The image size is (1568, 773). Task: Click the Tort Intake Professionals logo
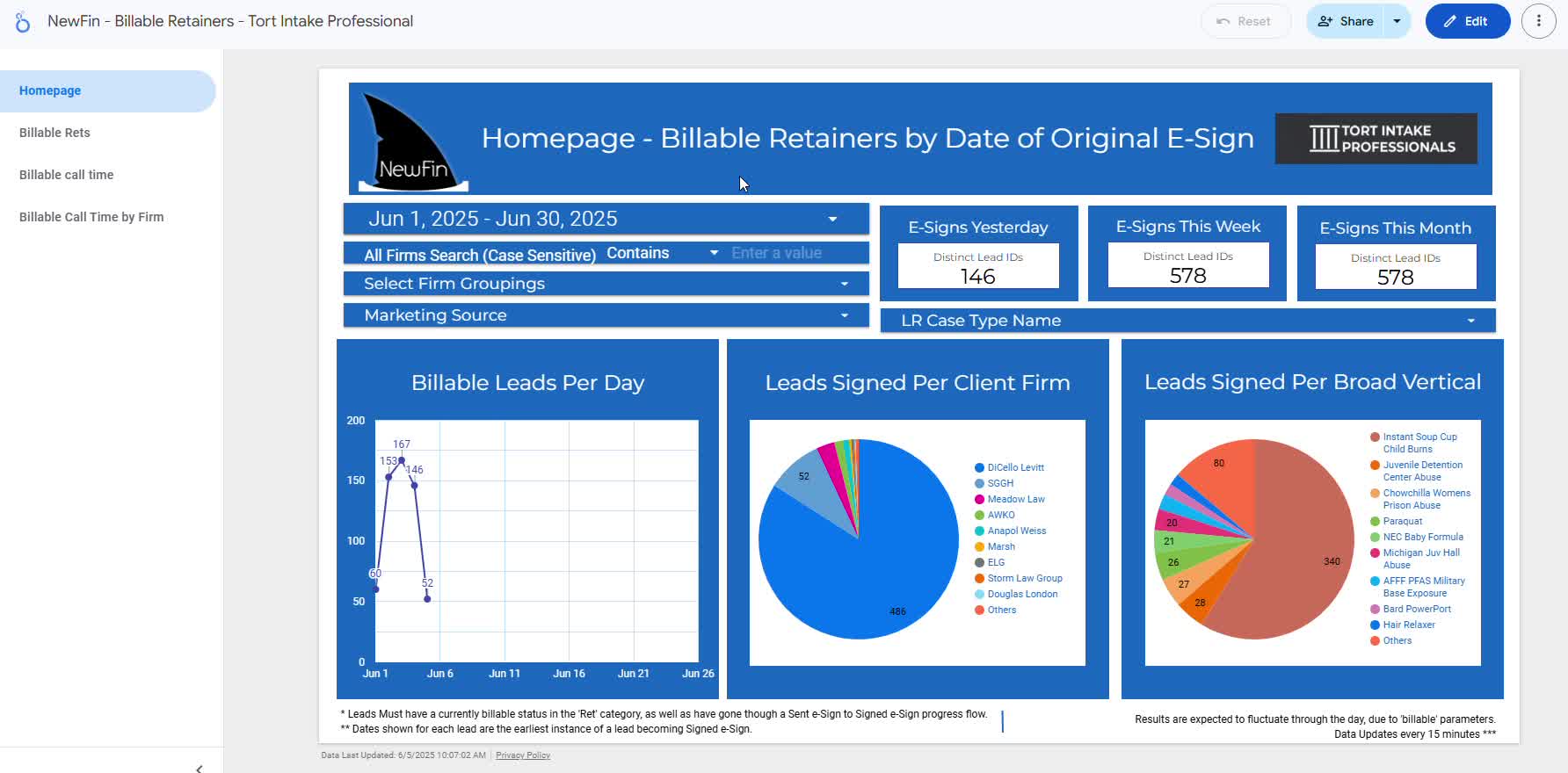click(x=1376, y=139)
